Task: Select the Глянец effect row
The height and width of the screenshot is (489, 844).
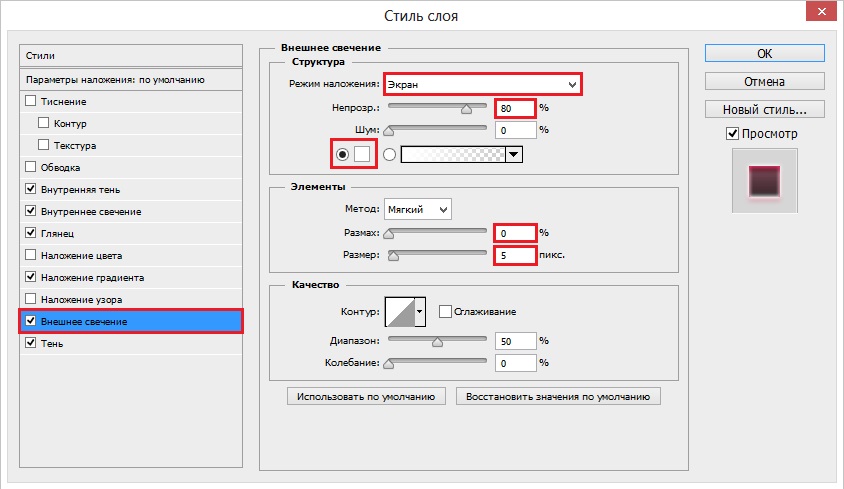Action: 131,233
